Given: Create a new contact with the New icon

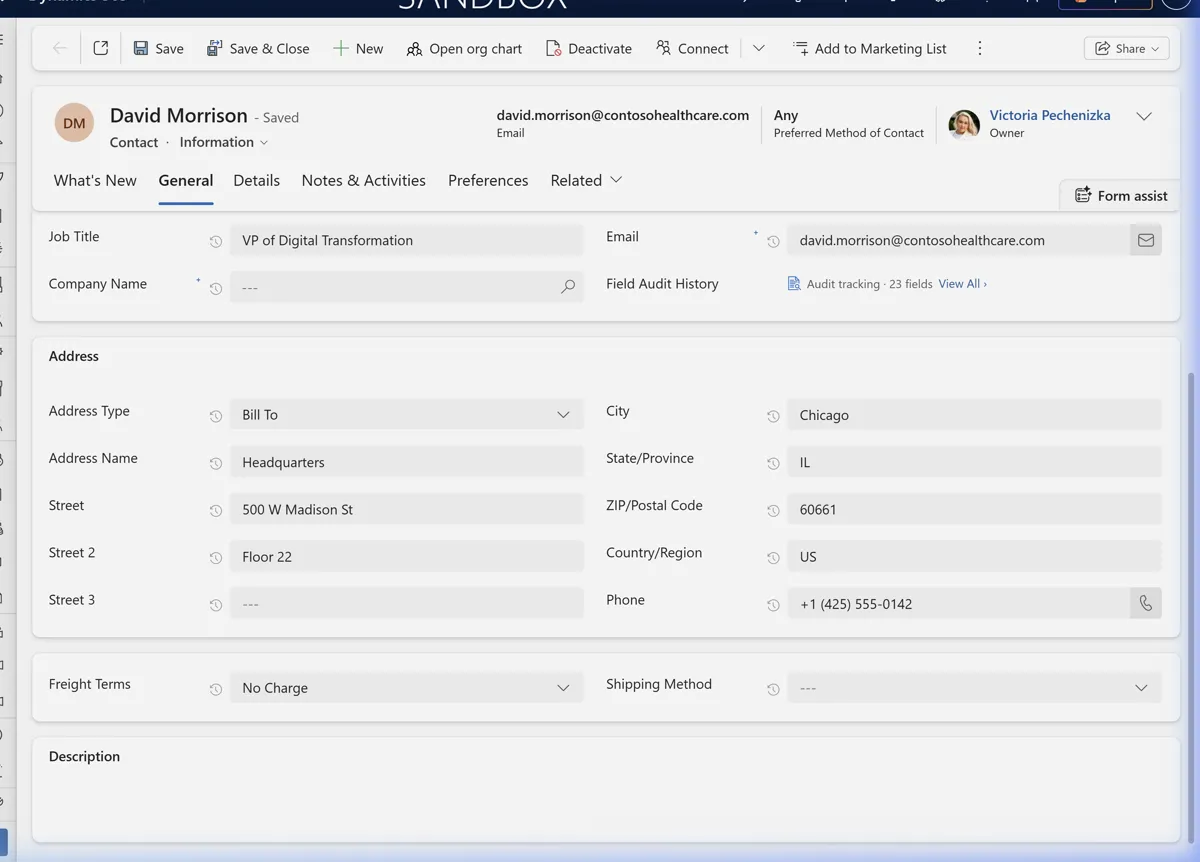Looking at the screenshot, I should (x=358, y=48).
